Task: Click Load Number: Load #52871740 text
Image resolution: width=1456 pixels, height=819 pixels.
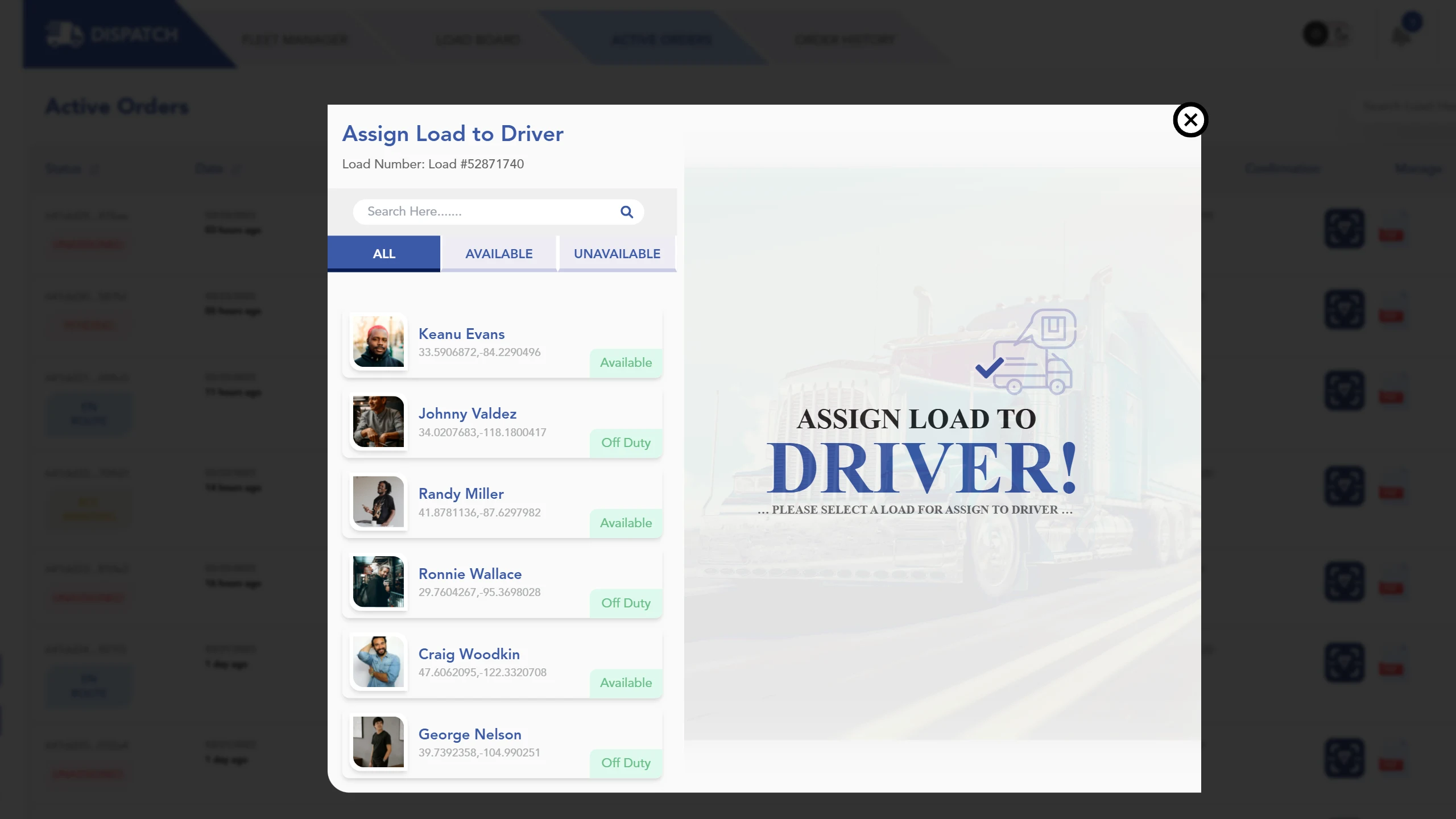Action: point(433,164)
